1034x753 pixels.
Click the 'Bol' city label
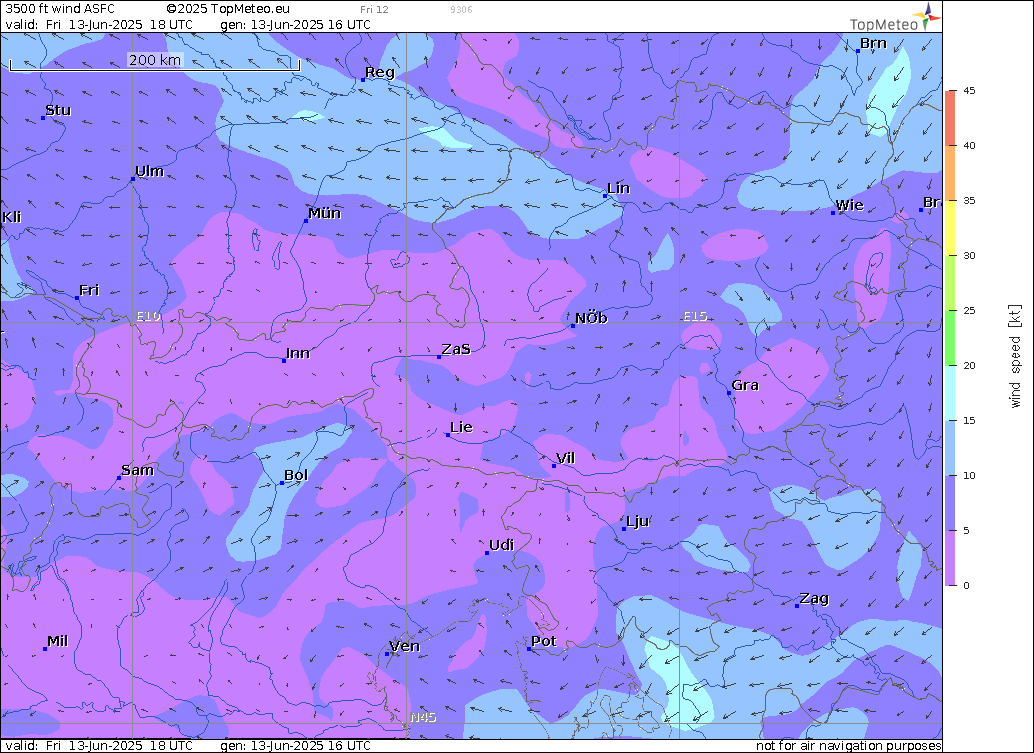296,475
